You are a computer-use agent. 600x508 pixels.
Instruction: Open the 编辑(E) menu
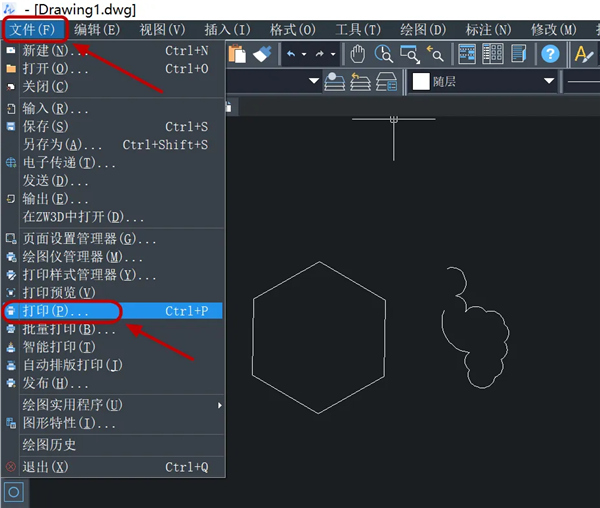pos(97,29)
